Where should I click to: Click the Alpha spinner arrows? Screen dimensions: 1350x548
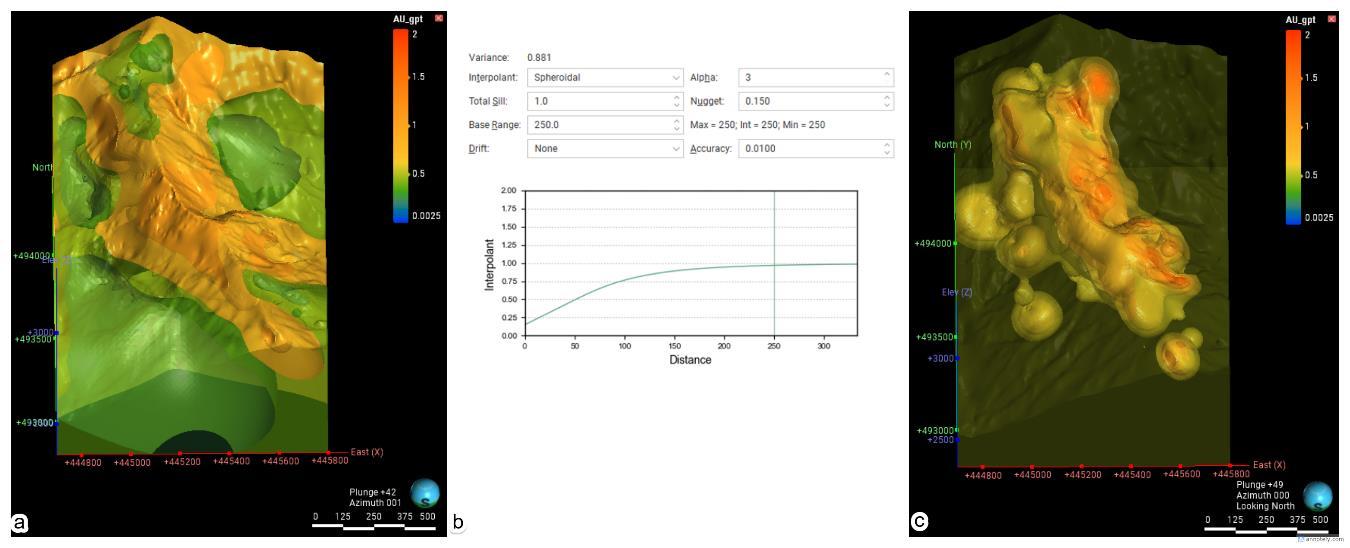(887, 77)
